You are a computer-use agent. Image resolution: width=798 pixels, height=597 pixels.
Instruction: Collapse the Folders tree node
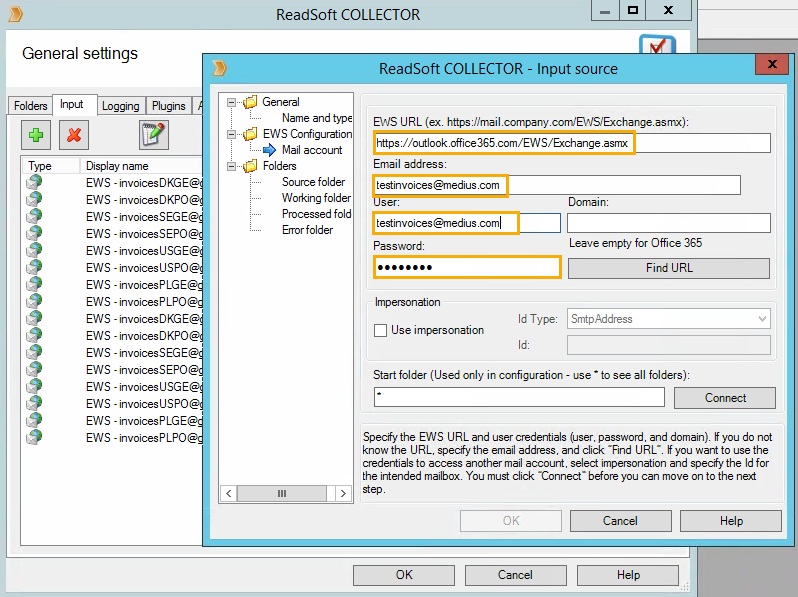(x=231, y=166)
